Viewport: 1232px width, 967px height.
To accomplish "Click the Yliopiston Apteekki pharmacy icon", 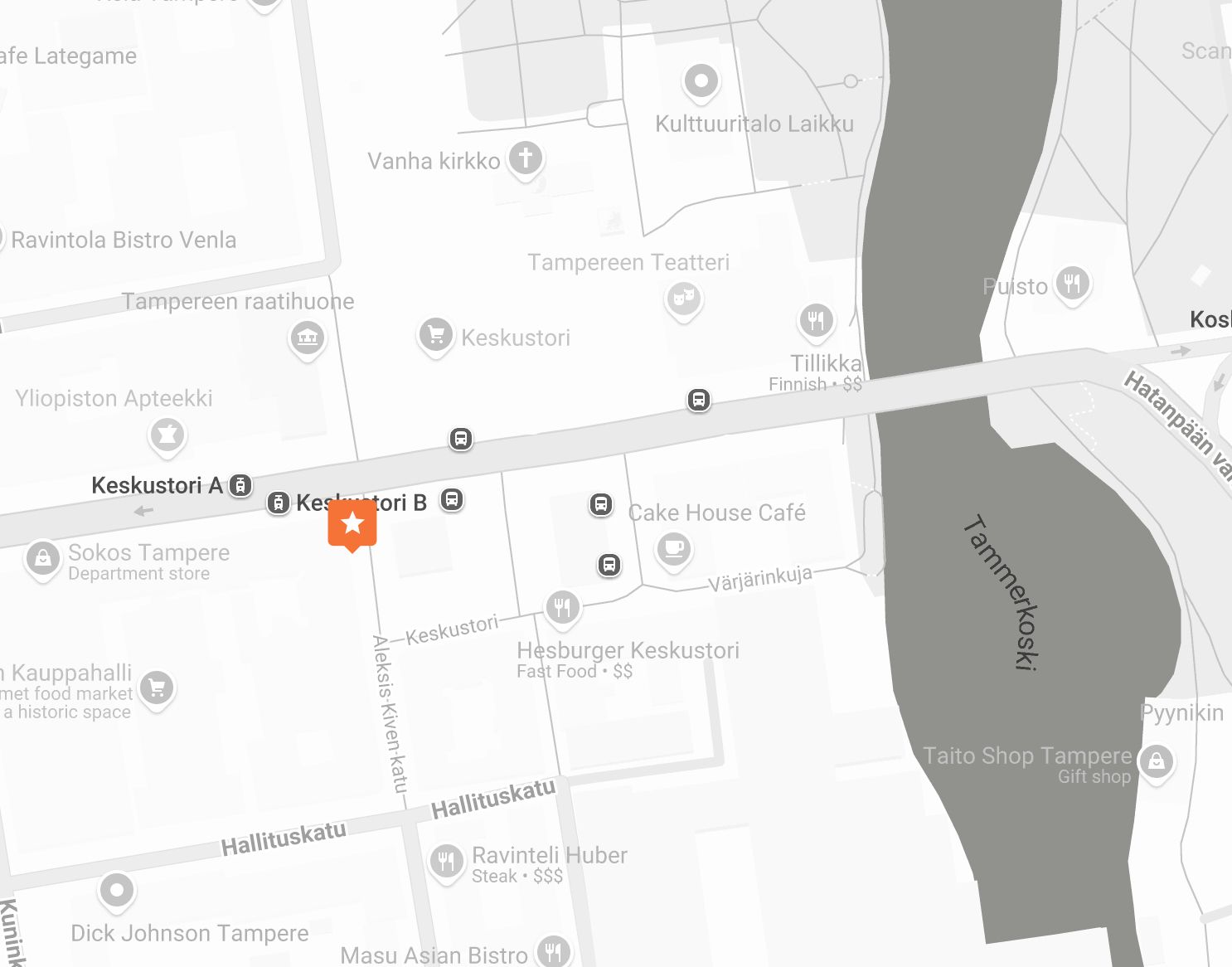I will (167, 435).
